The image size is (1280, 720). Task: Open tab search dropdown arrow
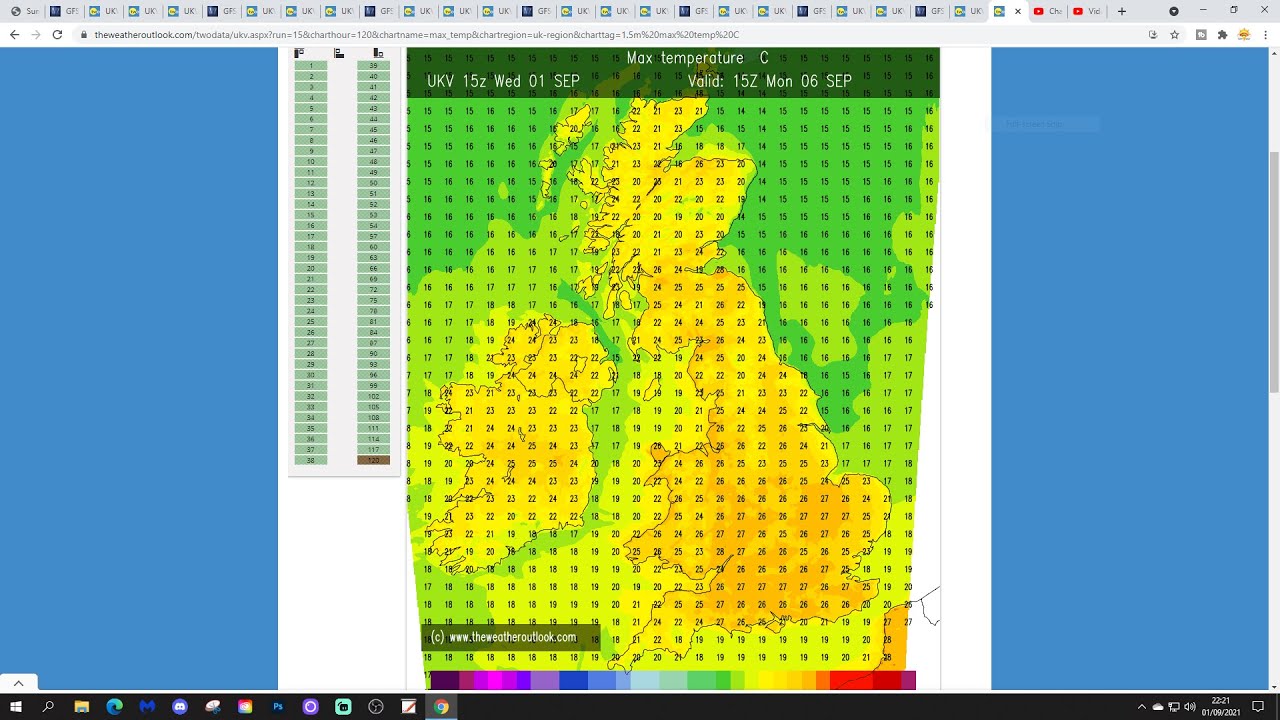click(1174, 11)
